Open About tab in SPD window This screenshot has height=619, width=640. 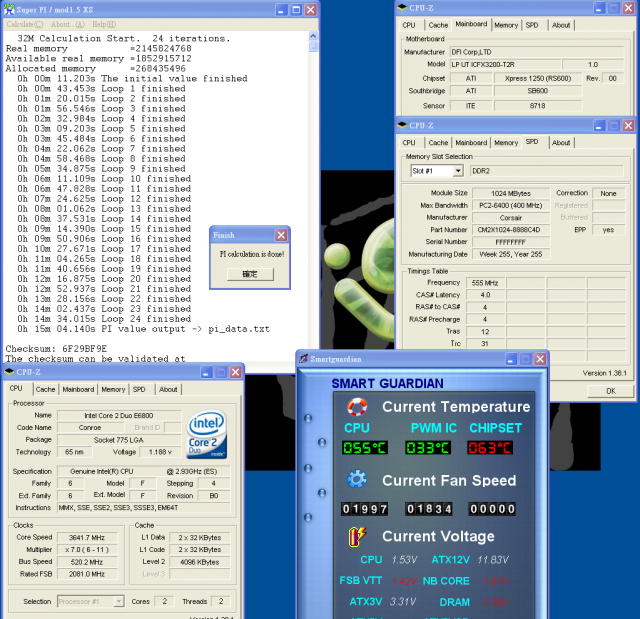(x=561, y=143)
